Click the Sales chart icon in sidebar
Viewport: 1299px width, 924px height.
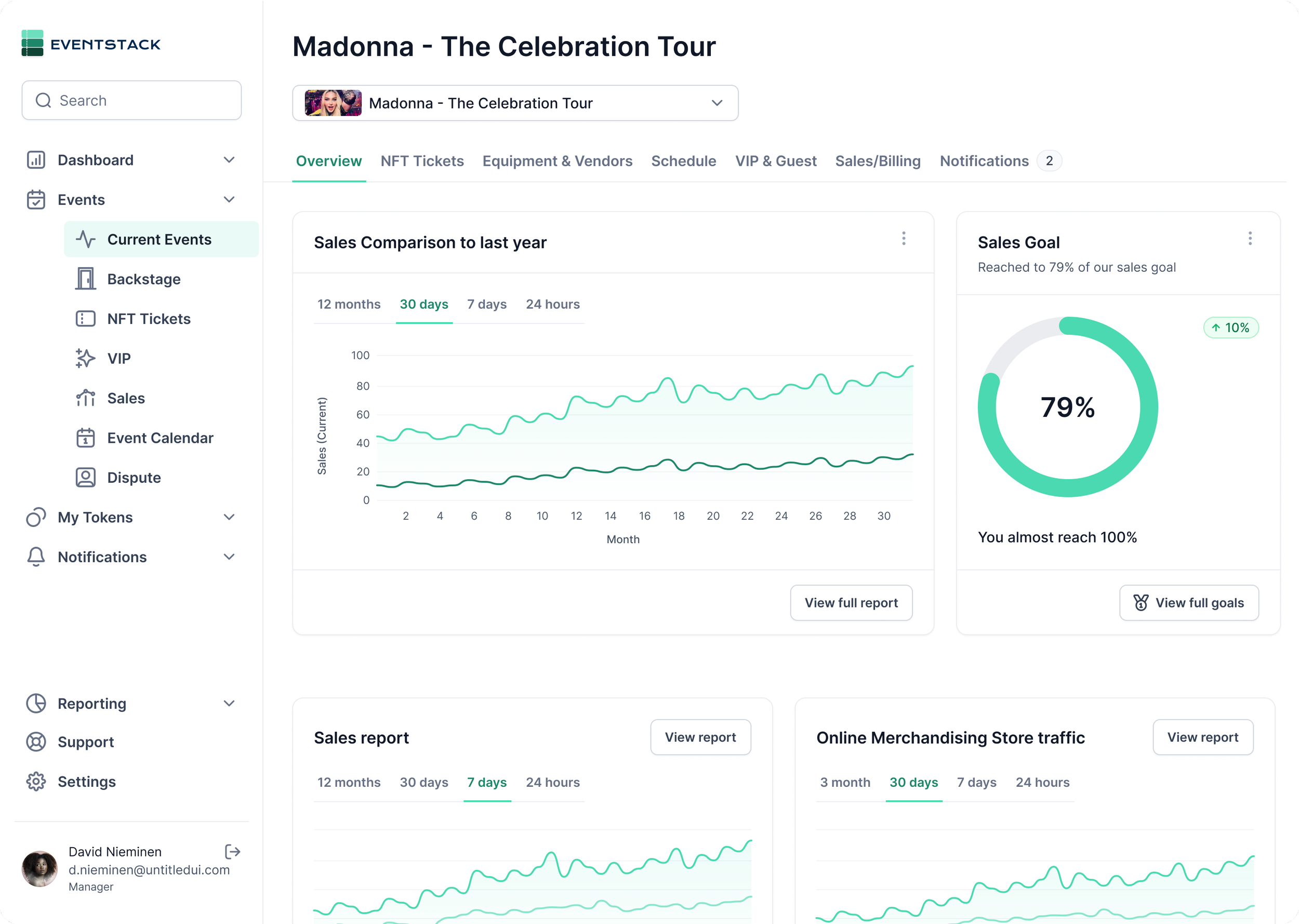point(86,398)
